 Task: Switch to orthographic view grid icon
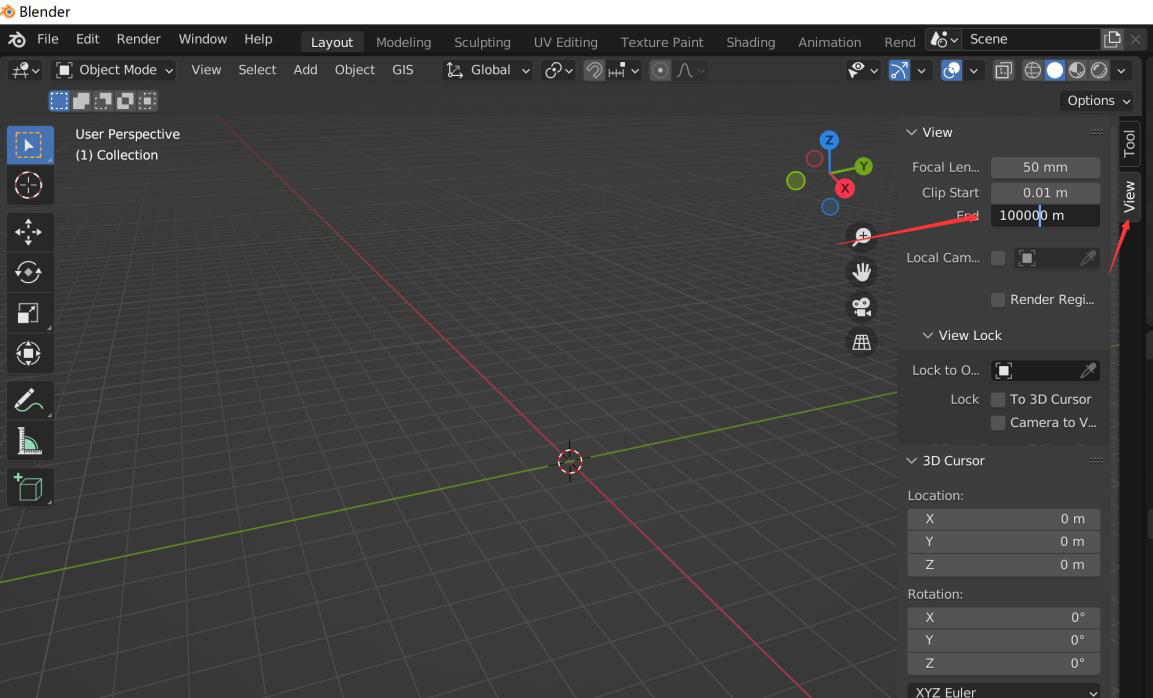click(x=862, y=342)
